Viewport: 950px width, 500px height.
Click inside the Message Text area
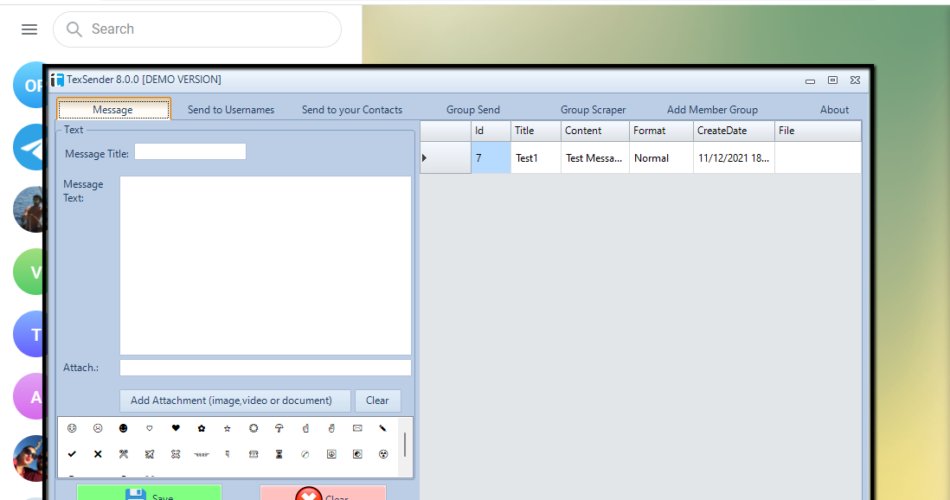point(265,265)
